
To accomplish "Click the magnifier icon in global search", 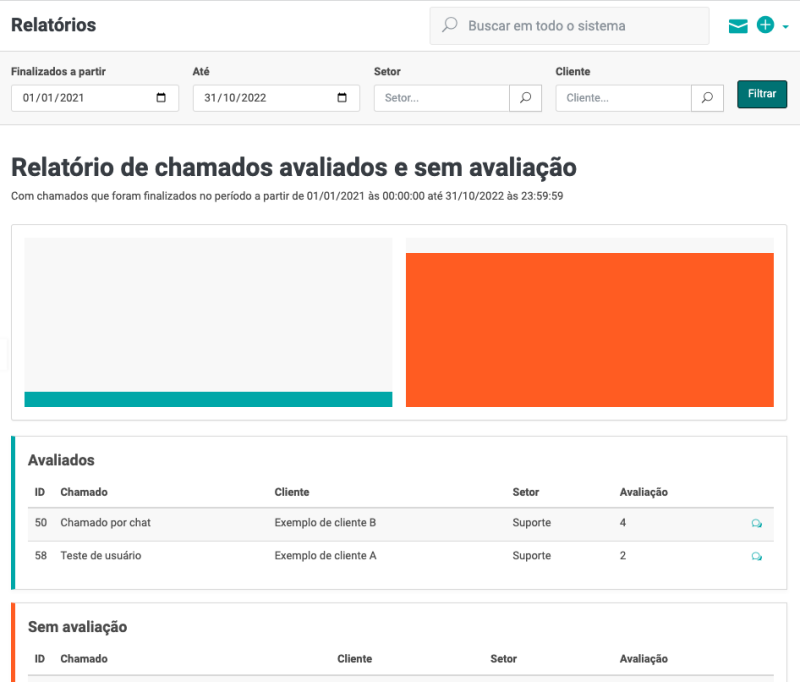I will point(450,25).
